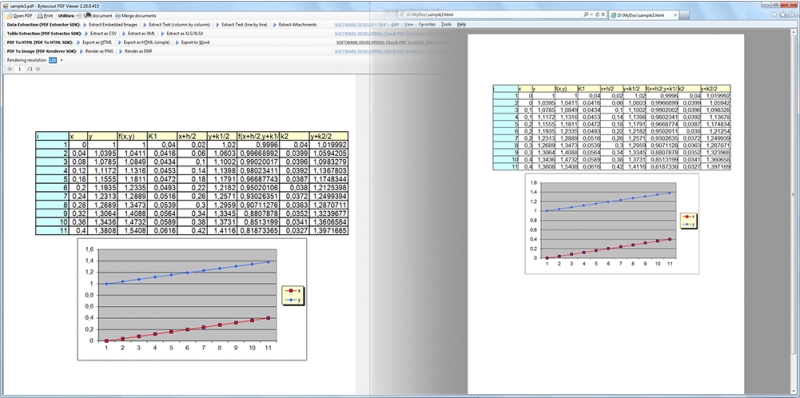Click Render as EMF
This screenshot has width=800, height=398.
pos(135,52)
